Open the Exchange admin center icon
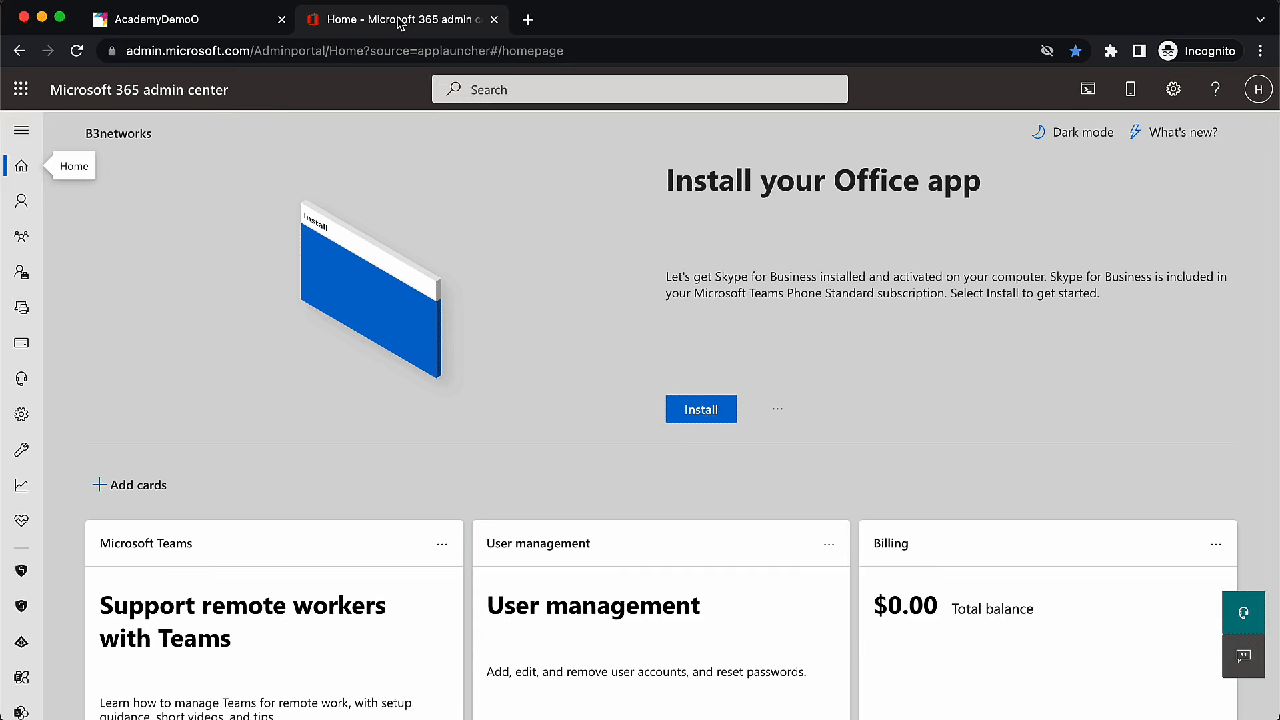This screenshot has width=1280, height=720. point(21,677)
